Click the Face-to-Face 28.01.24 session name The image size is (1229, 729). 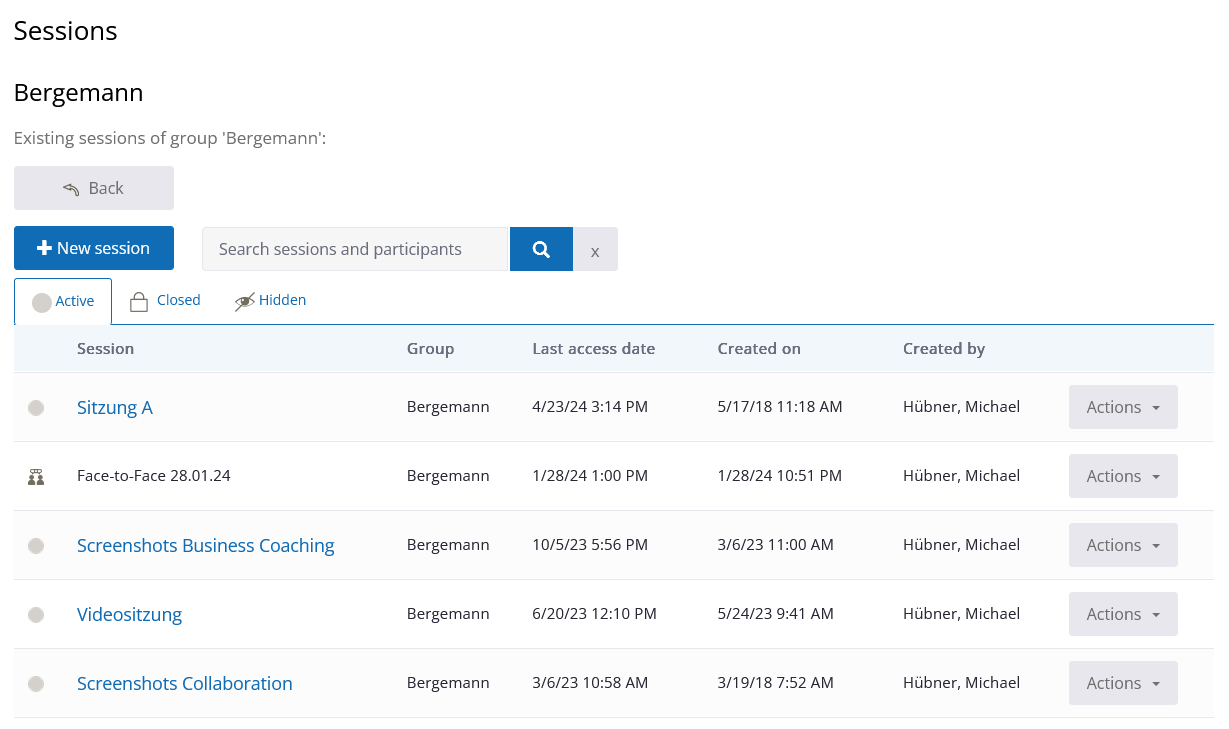pyautogui.click(x=154, y=476)
